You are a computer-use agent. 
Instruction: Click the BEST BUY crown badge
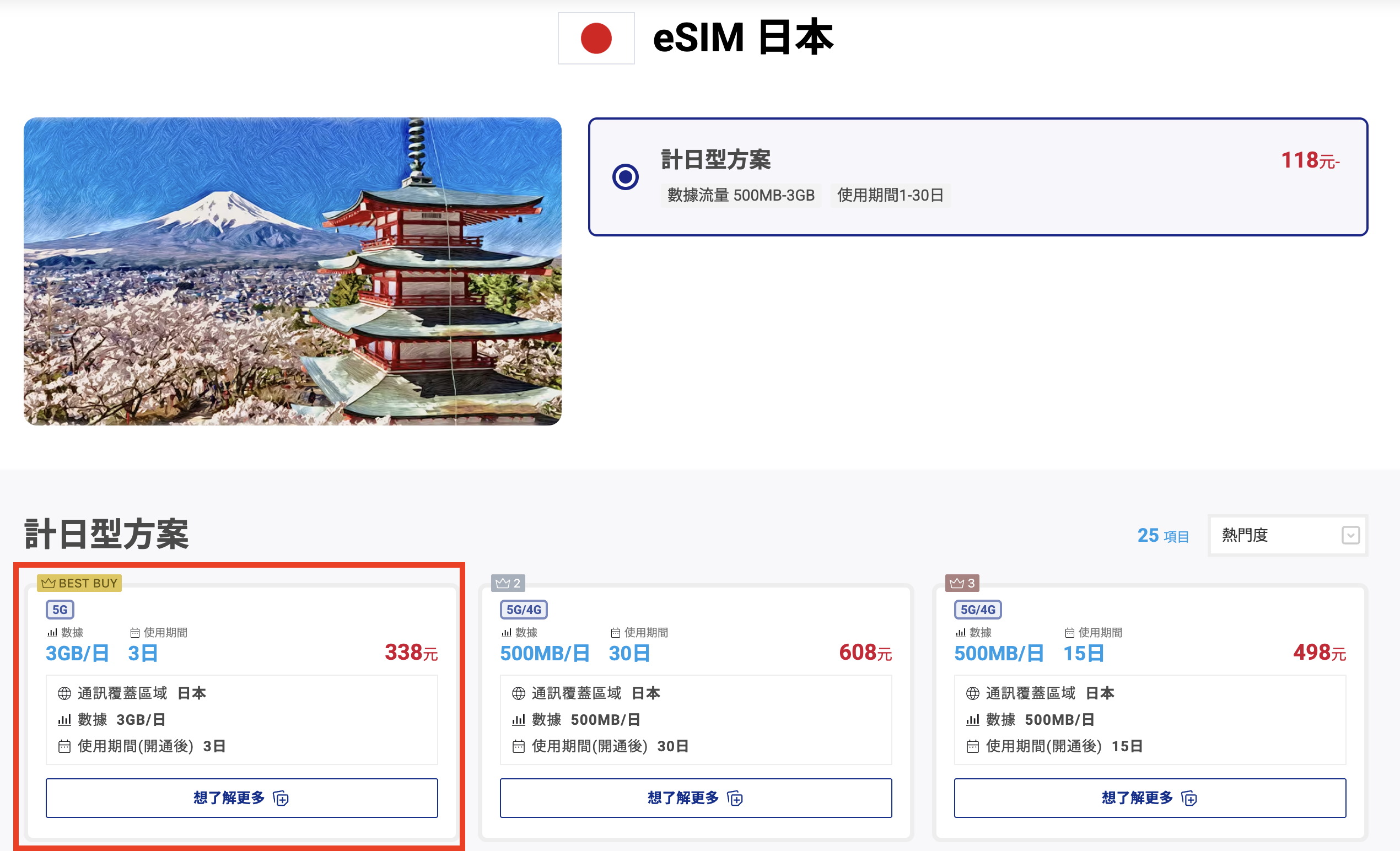pos(79,583)
